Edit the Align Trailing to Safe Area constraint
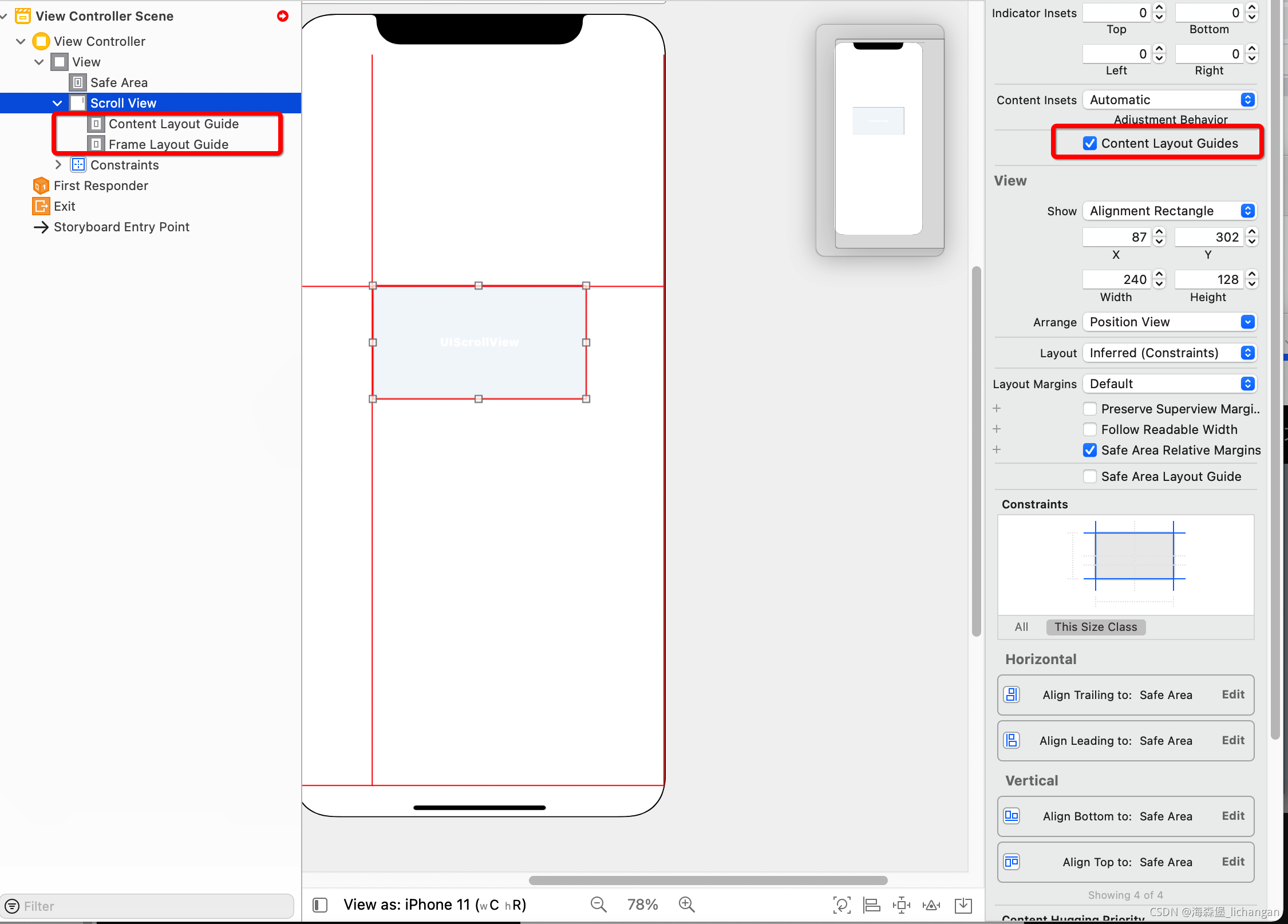 (1233, 694)
